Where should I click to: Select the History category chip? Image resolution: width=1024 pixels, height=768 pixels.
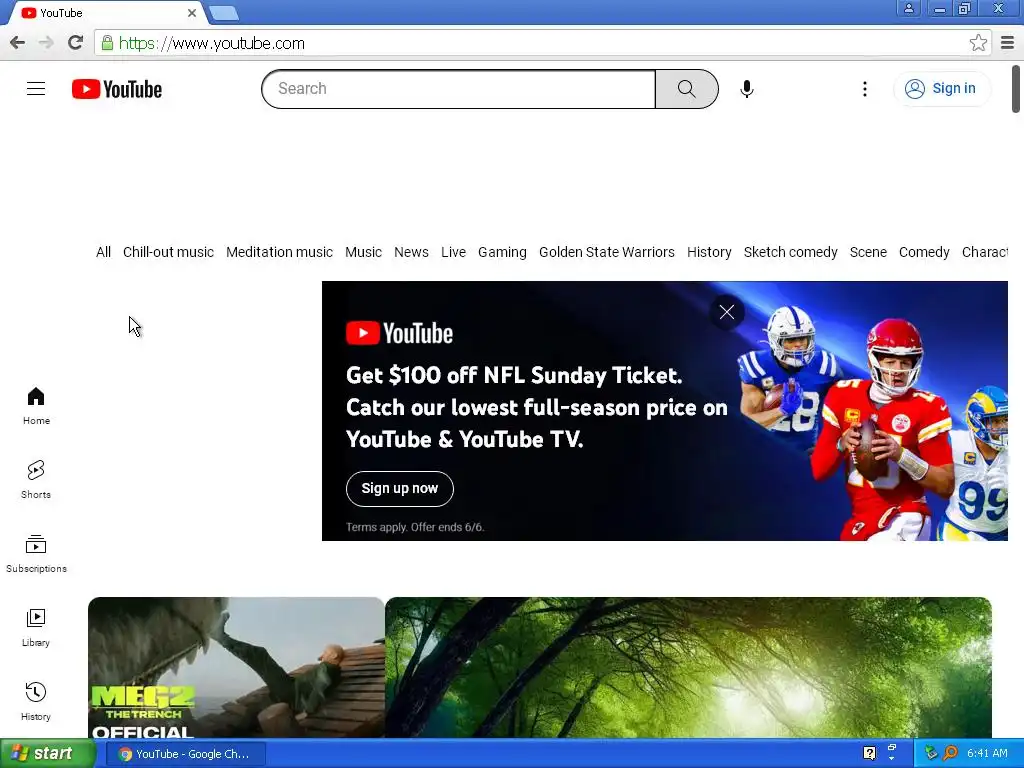[x=709, y=252]
